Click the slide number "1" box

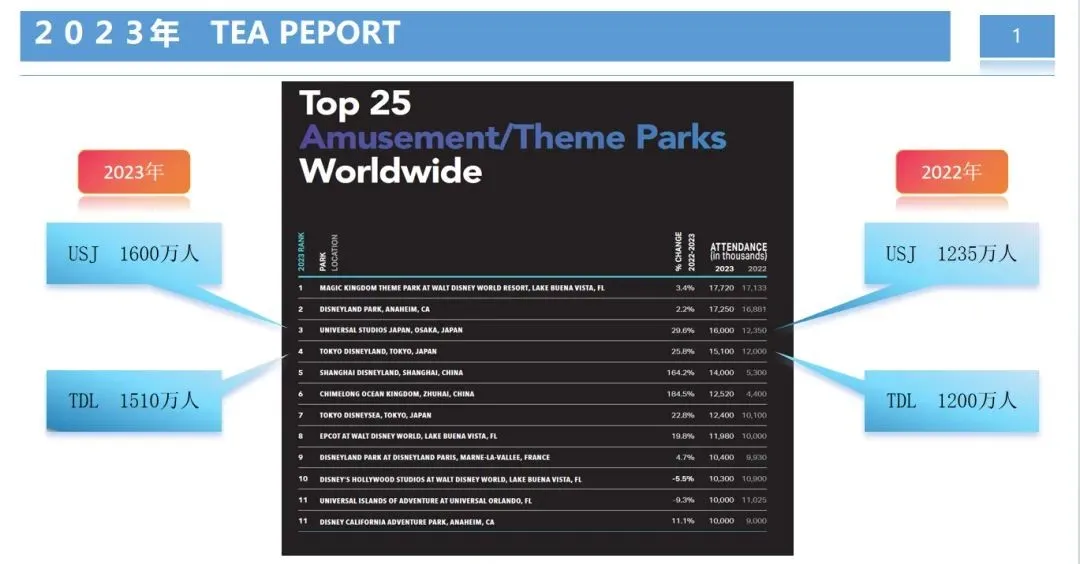(x=1017, y=36)
